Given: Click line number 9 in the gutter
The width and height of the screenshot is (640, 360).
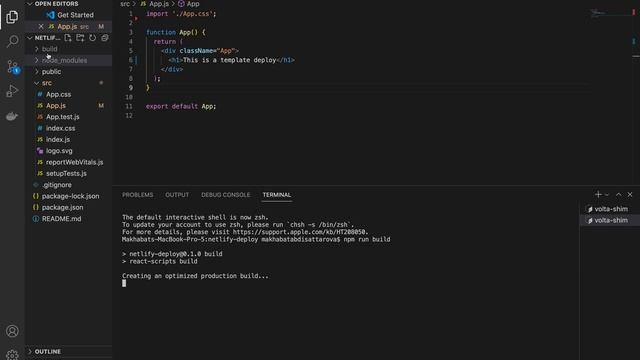Looking at the screenshot, I should pos(131,88).
